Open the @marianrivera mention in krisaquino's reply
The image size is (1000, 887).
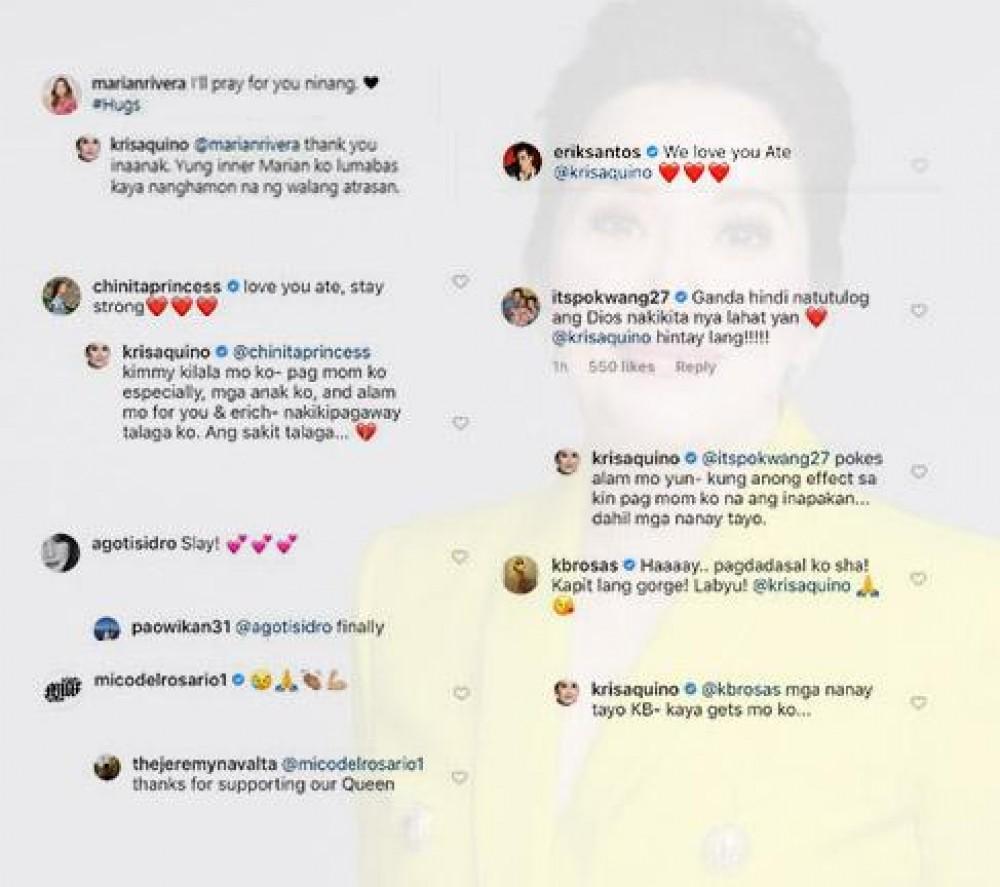(246, 145)
